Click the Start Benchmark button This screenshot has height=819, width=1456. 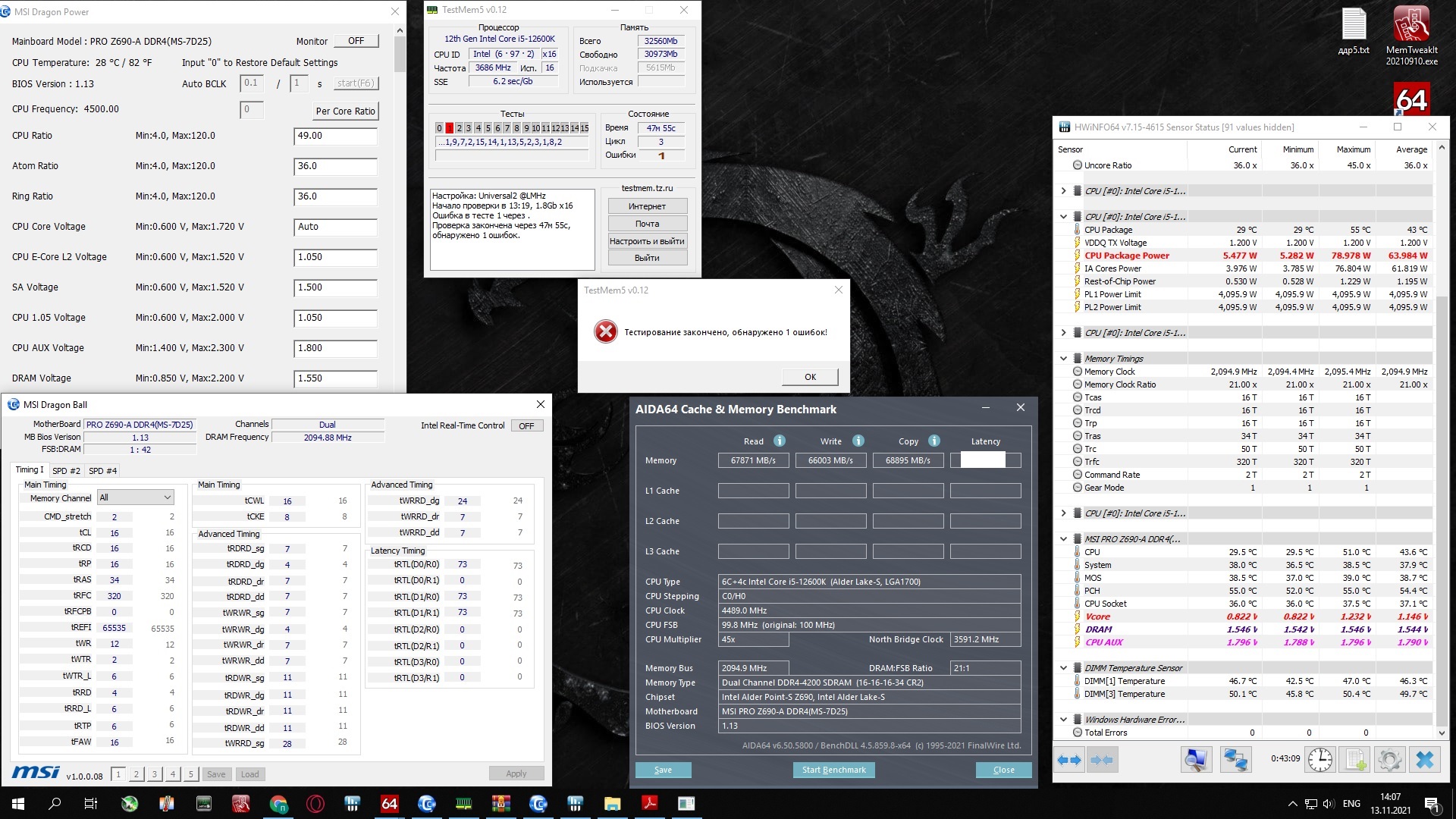pyautogui.click(x=833, y=770)
